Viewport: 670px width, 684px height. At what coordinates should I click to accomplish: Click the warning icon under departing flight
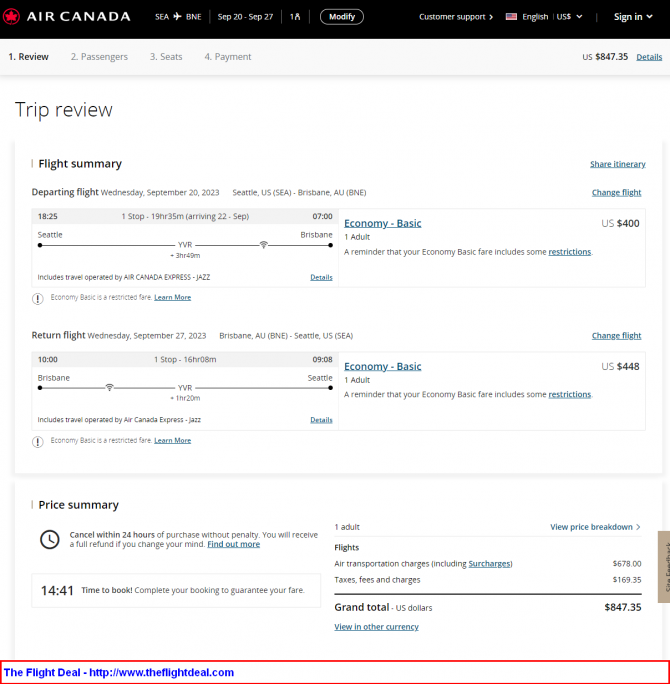pos(38,299)
